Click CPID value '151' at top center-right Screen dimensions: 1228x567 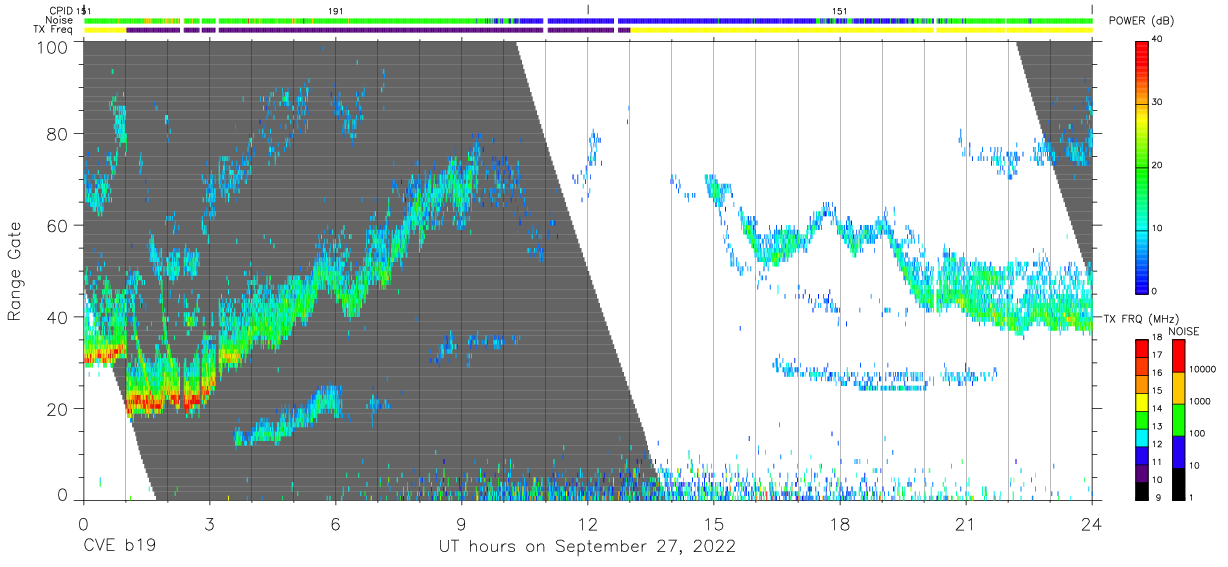pyautogui.click(x=840, y=11)
